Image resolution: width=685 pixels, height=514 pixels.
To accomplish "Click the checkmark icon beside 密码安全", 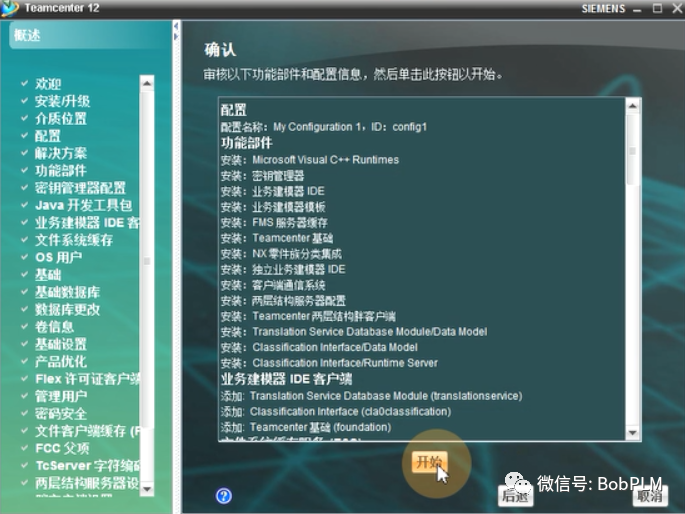I will point(24,412).
